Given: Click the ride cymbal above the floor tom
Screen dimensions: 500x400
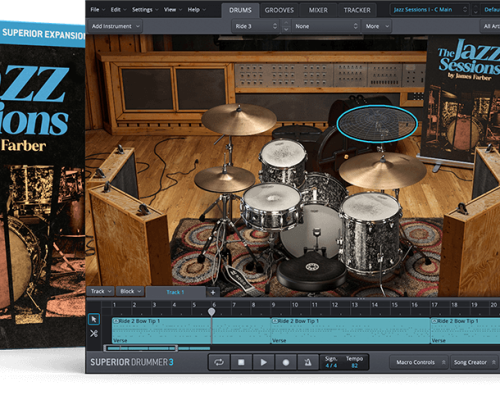Looking at the screenshot, I should (x=383, y=170).
